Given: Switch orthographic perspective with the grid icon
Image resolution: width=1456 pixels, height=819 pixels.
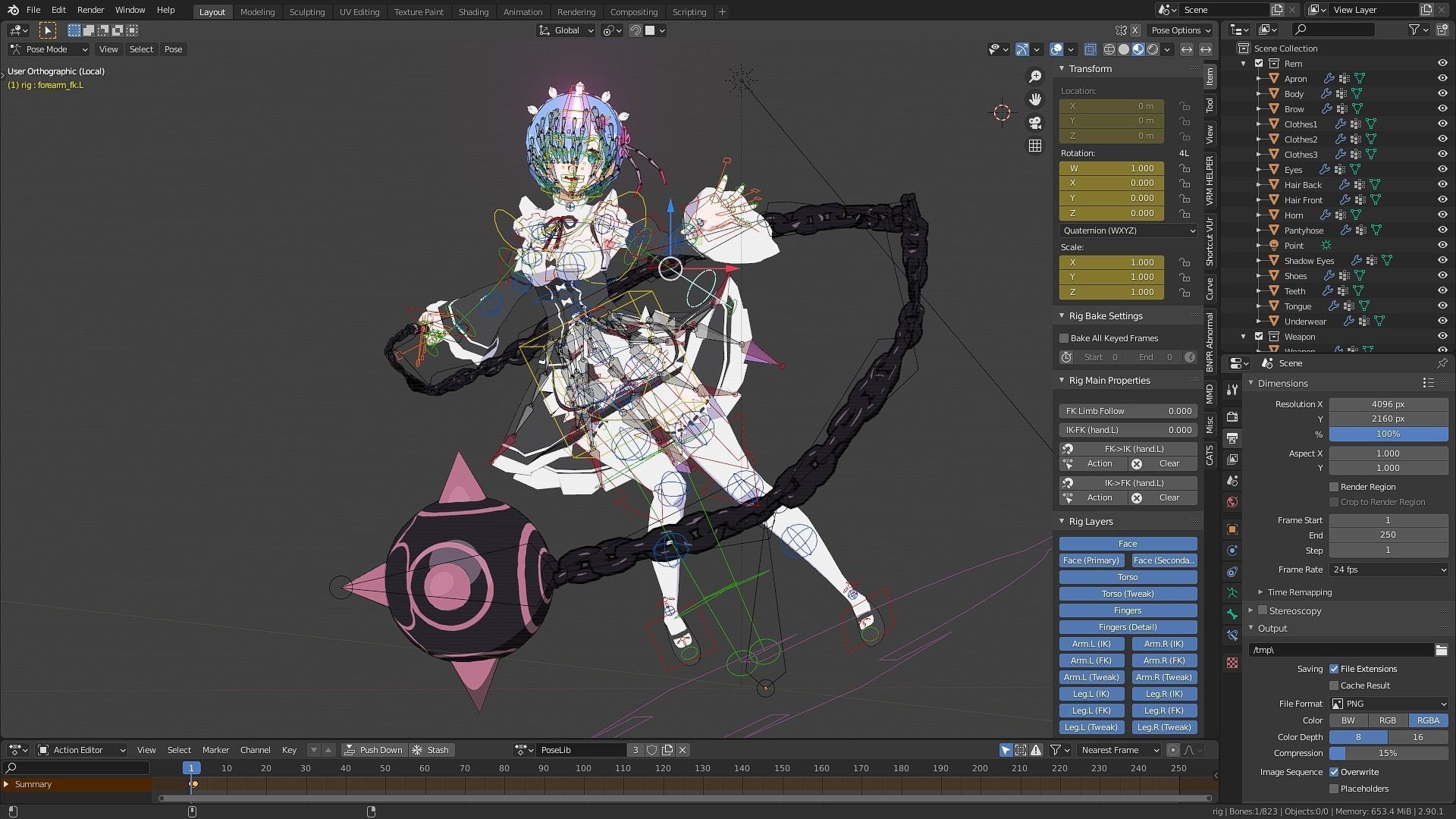Looking at the screenshot, I should (x=1035, y=146).
